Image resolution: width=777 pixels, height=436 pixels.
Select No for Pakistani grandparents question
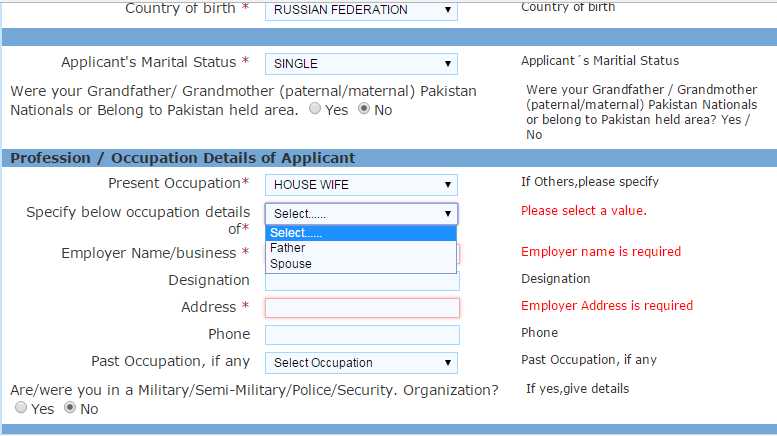coord(364,109)
